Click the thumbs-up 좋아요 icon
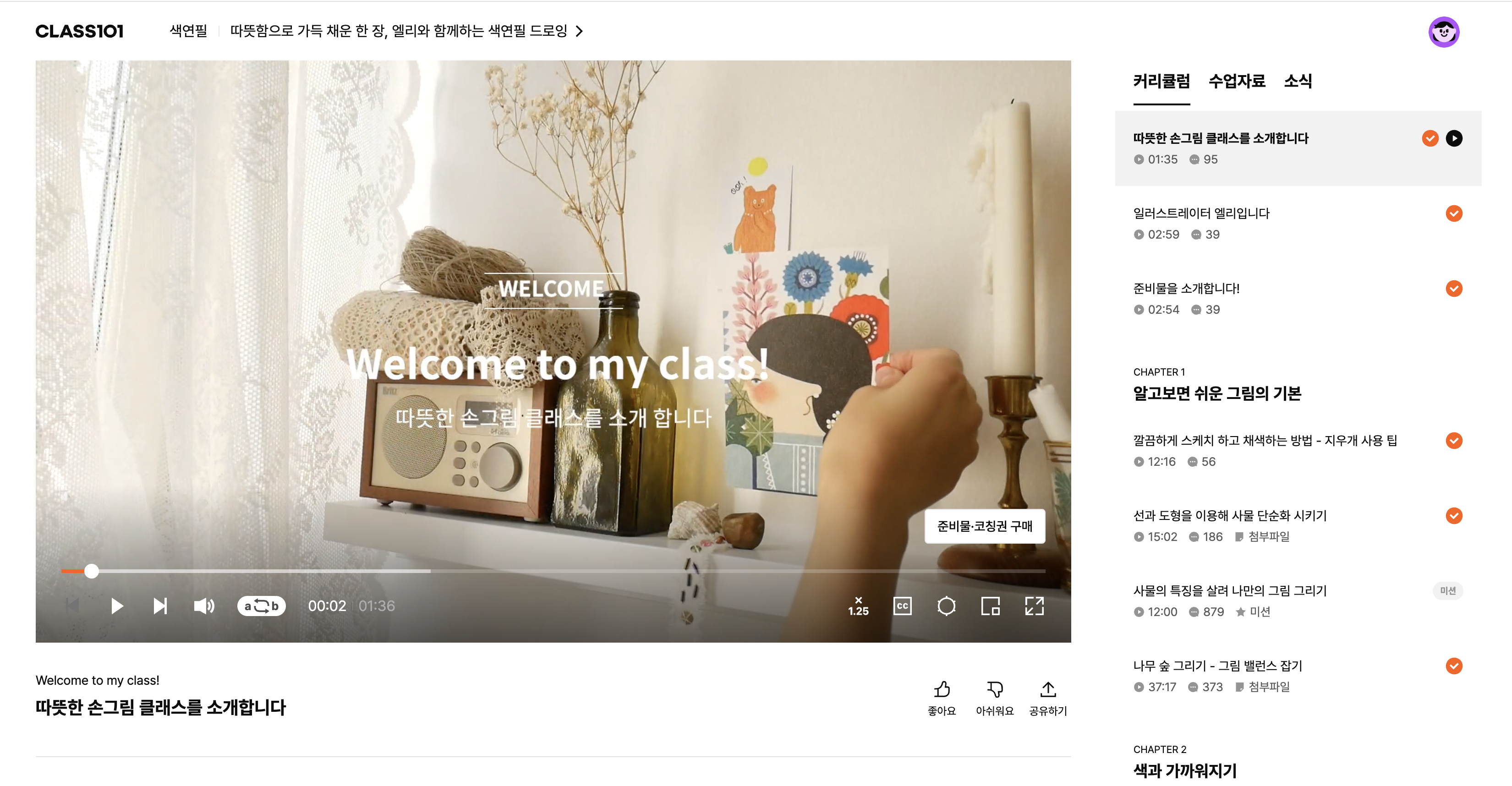 [x=942, y=689]
